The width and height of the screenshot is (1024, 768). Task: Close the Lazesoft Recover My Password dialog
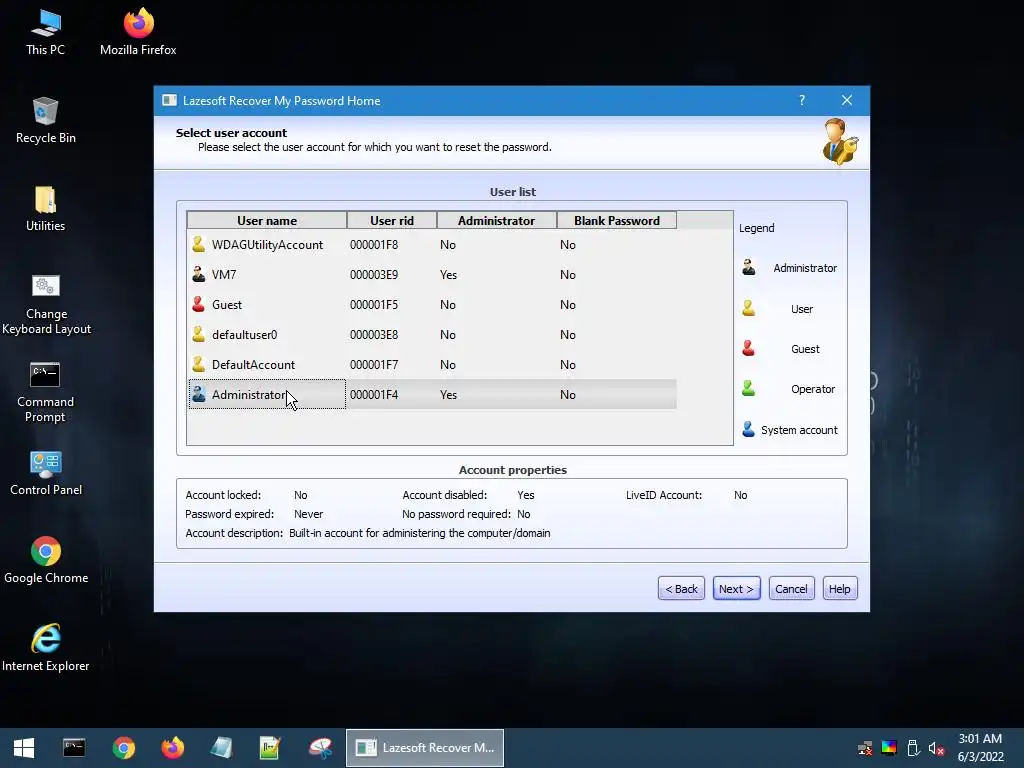click(847, 101)
